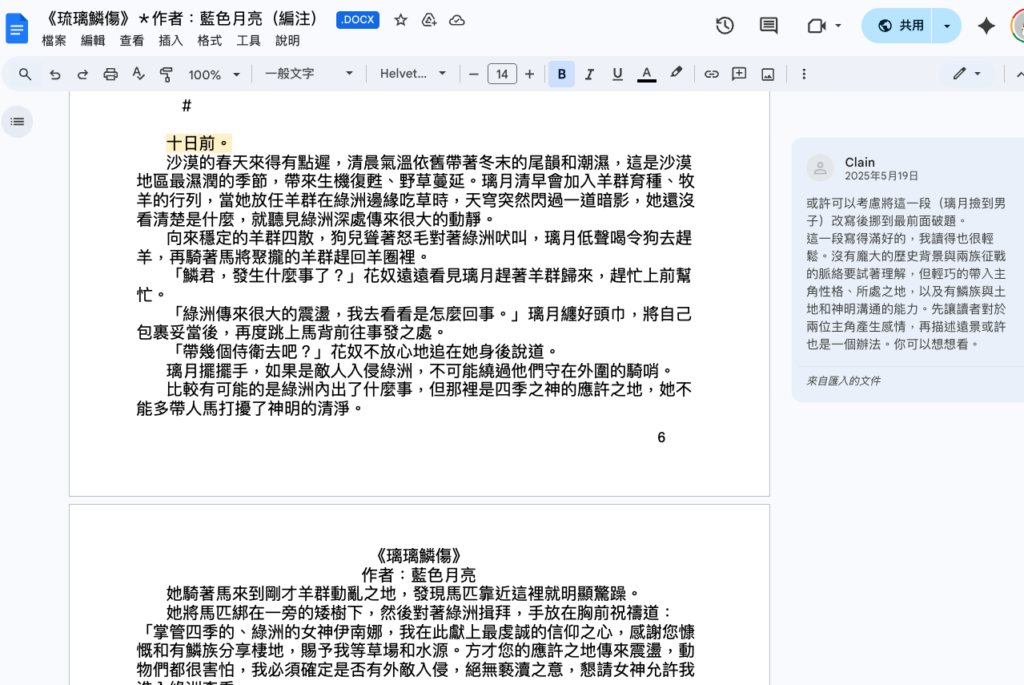Click the # section marker
1024x685 pixels.
point(187,105)
